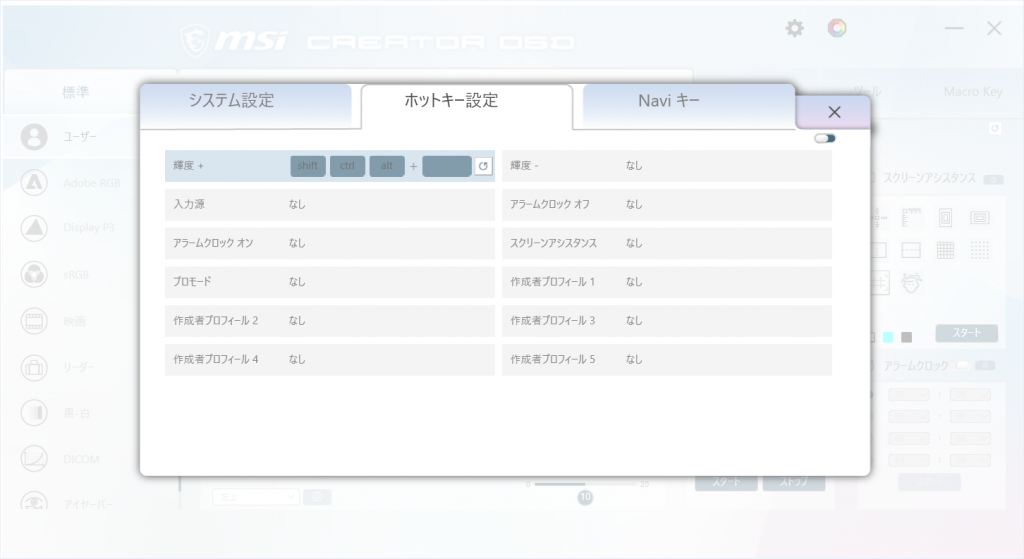Click the ストップ button
Image resolution: width=1024 pixels, height=559 pixels.
794,483
